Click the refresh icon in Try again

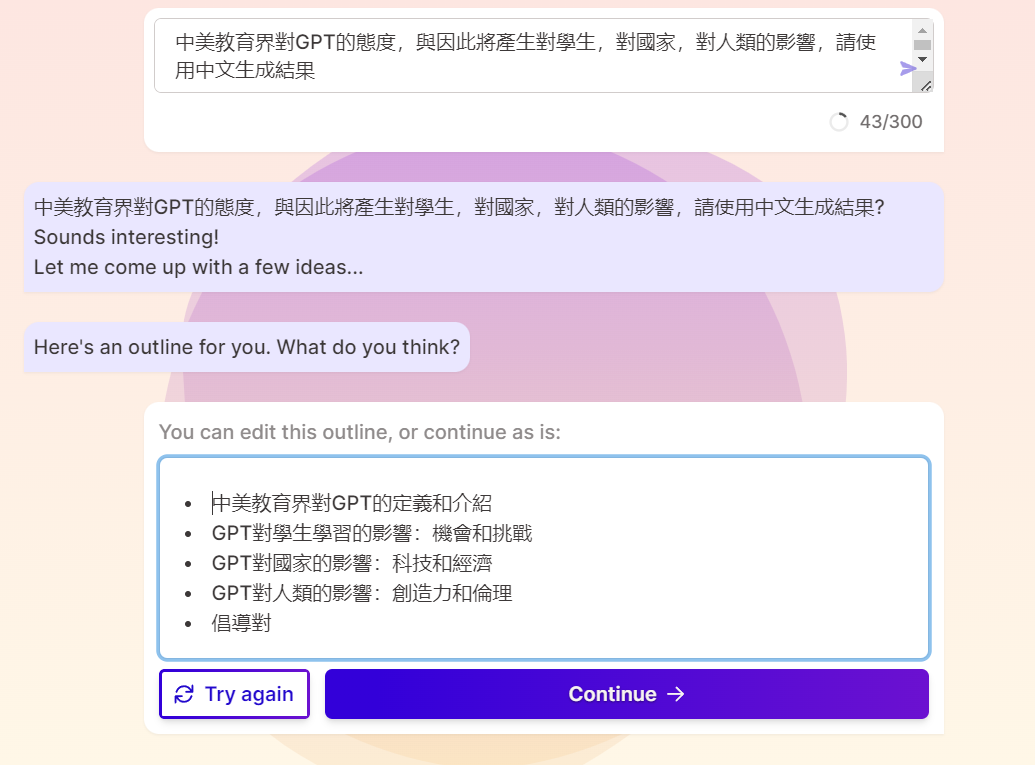[x=184, y=694]
